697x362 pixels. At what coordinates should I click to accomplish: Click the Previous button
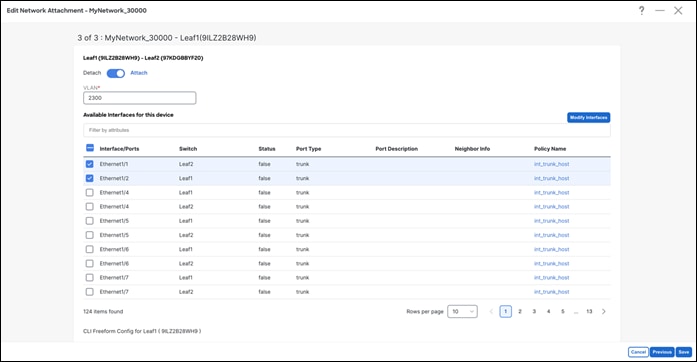(x=662, y=352)
